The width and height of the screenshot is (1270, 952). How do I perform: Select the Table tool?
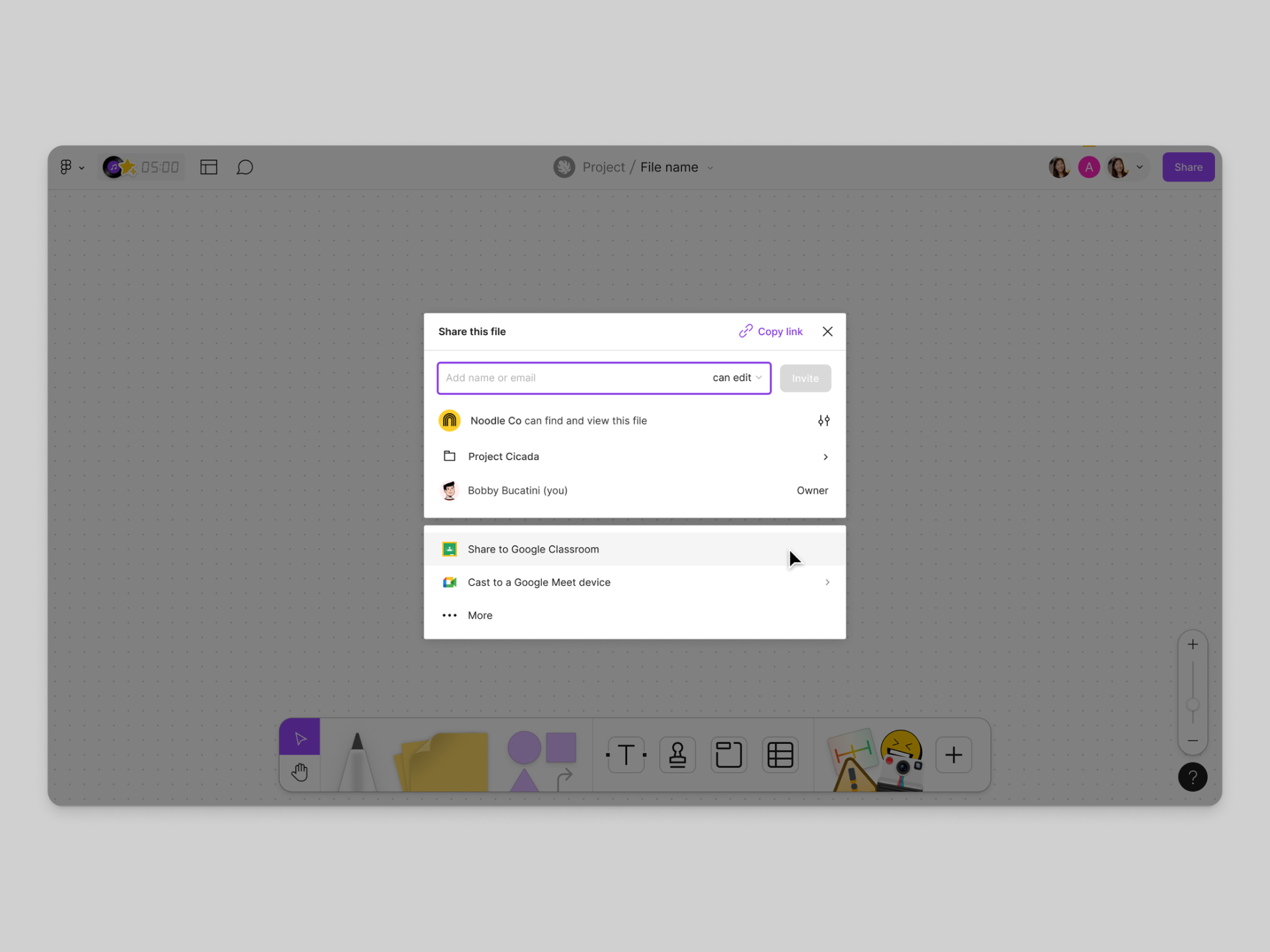click(x=780, y=754)
